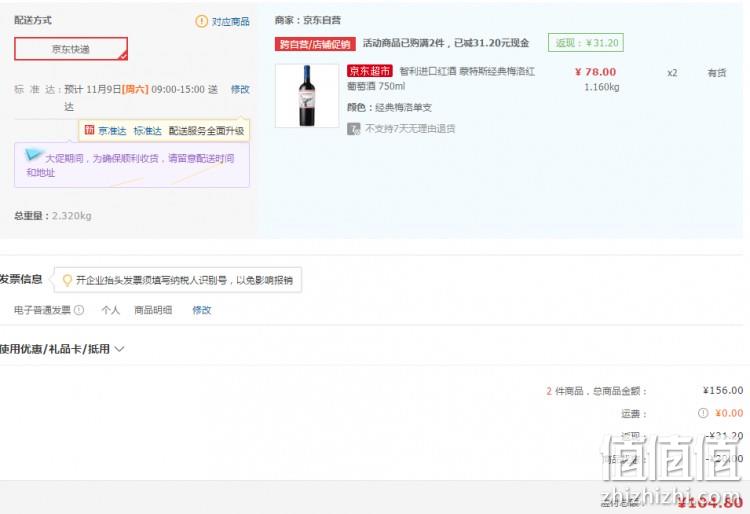Image resolution: width=750 pixels, height=514 pixels.
Task: Open the wine bottle product thumbnail
Action: tap(307, 96)
